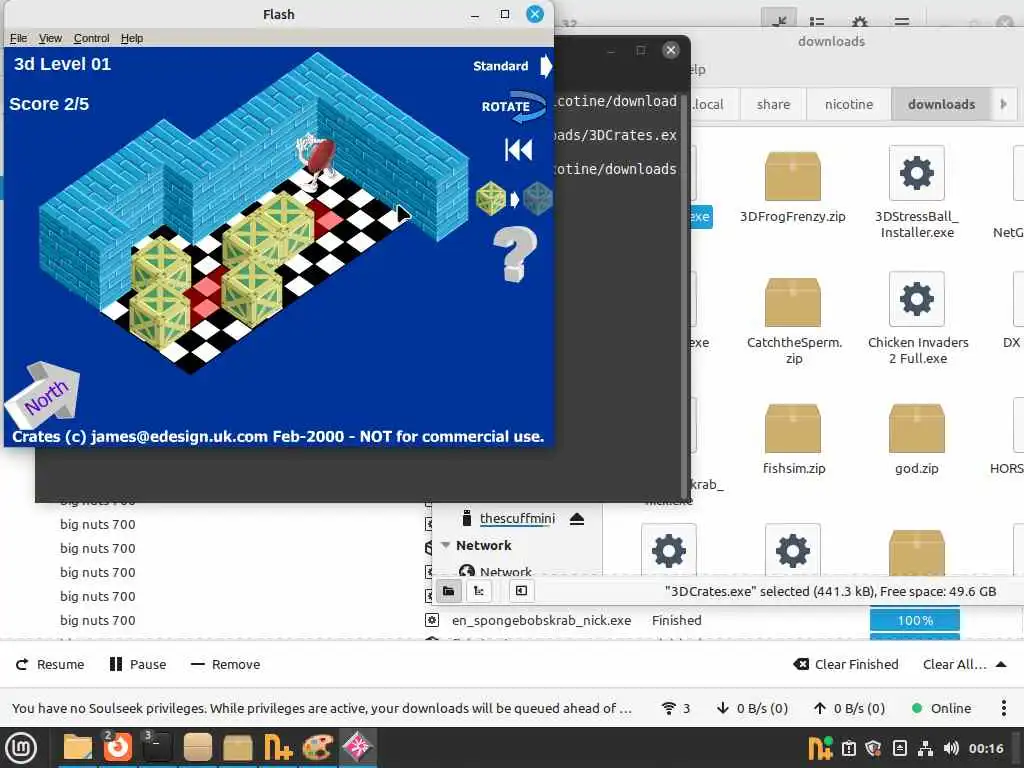Open the paint palette app in taskbar
The image size is (1024, 768).
pyautogui.click(x=318, y=748)
